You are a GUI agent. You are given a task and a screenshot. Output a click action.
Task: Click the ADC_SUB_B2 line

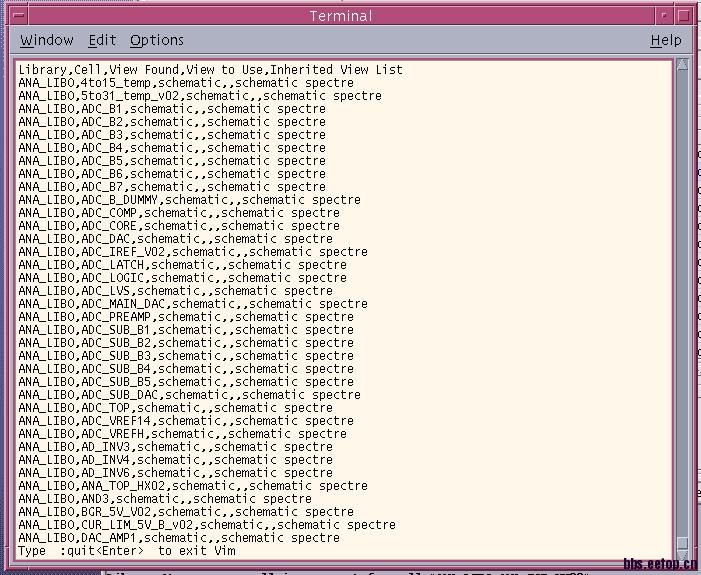[x=186, y=342]
